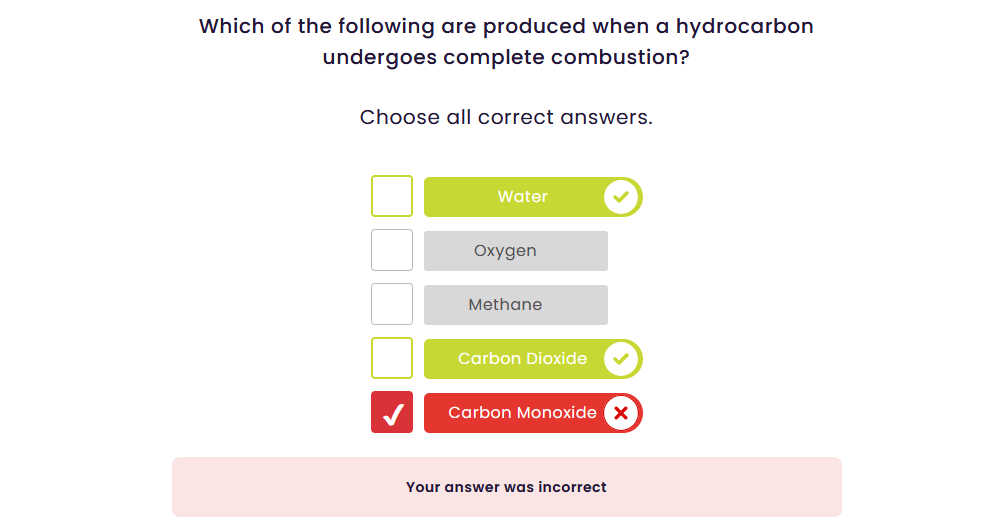Tick the Oxygen checkbox

(x=392, y=250)
